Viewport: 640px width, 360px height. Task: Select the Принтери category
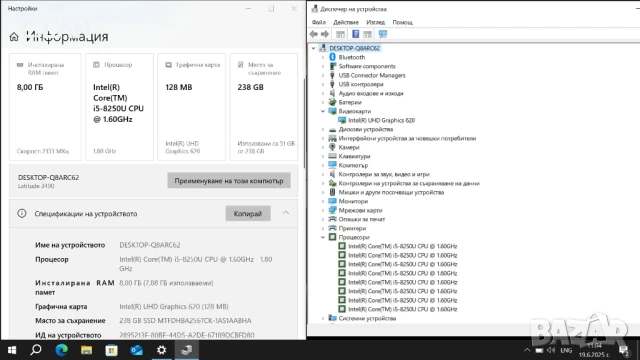click(x=352, y=228)
